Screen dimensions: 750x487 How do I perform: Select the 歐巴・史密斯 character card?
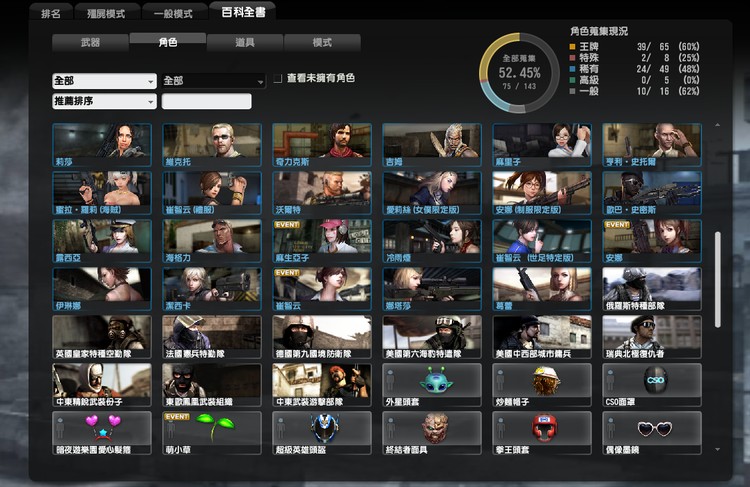click(652, 193)
